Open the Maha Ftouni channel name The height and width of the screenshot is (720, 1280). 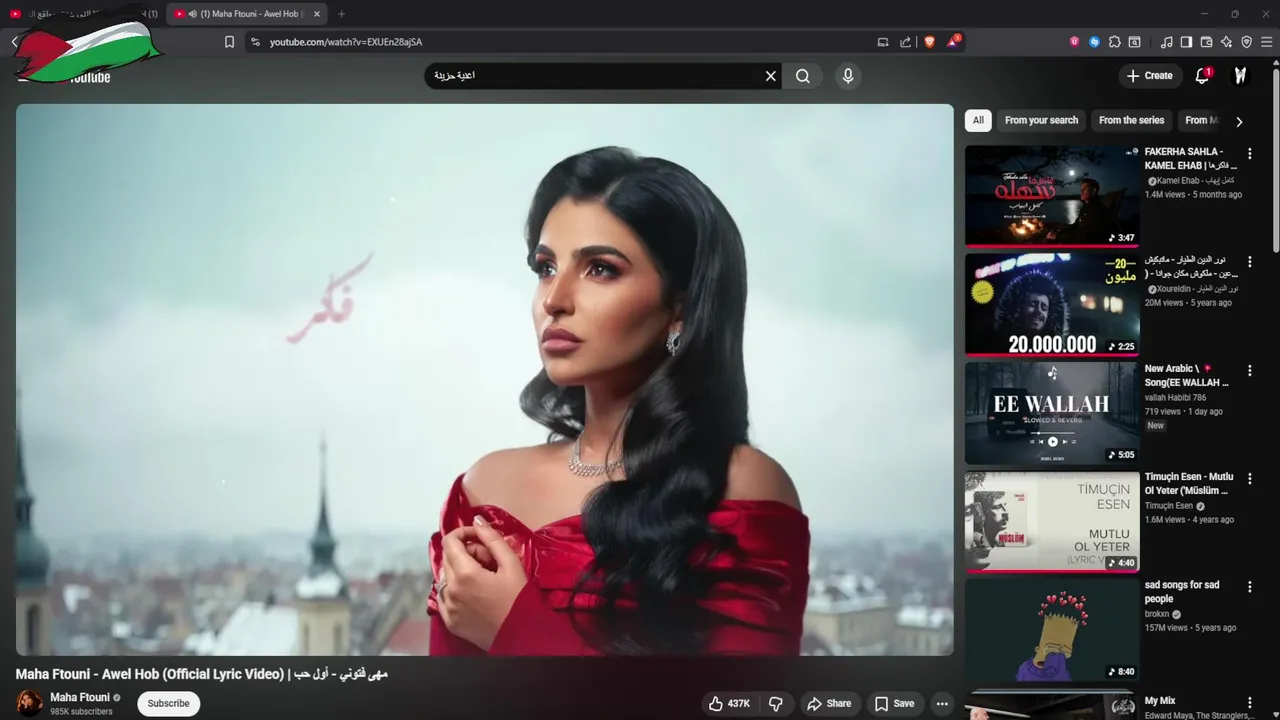click(80, 697)
